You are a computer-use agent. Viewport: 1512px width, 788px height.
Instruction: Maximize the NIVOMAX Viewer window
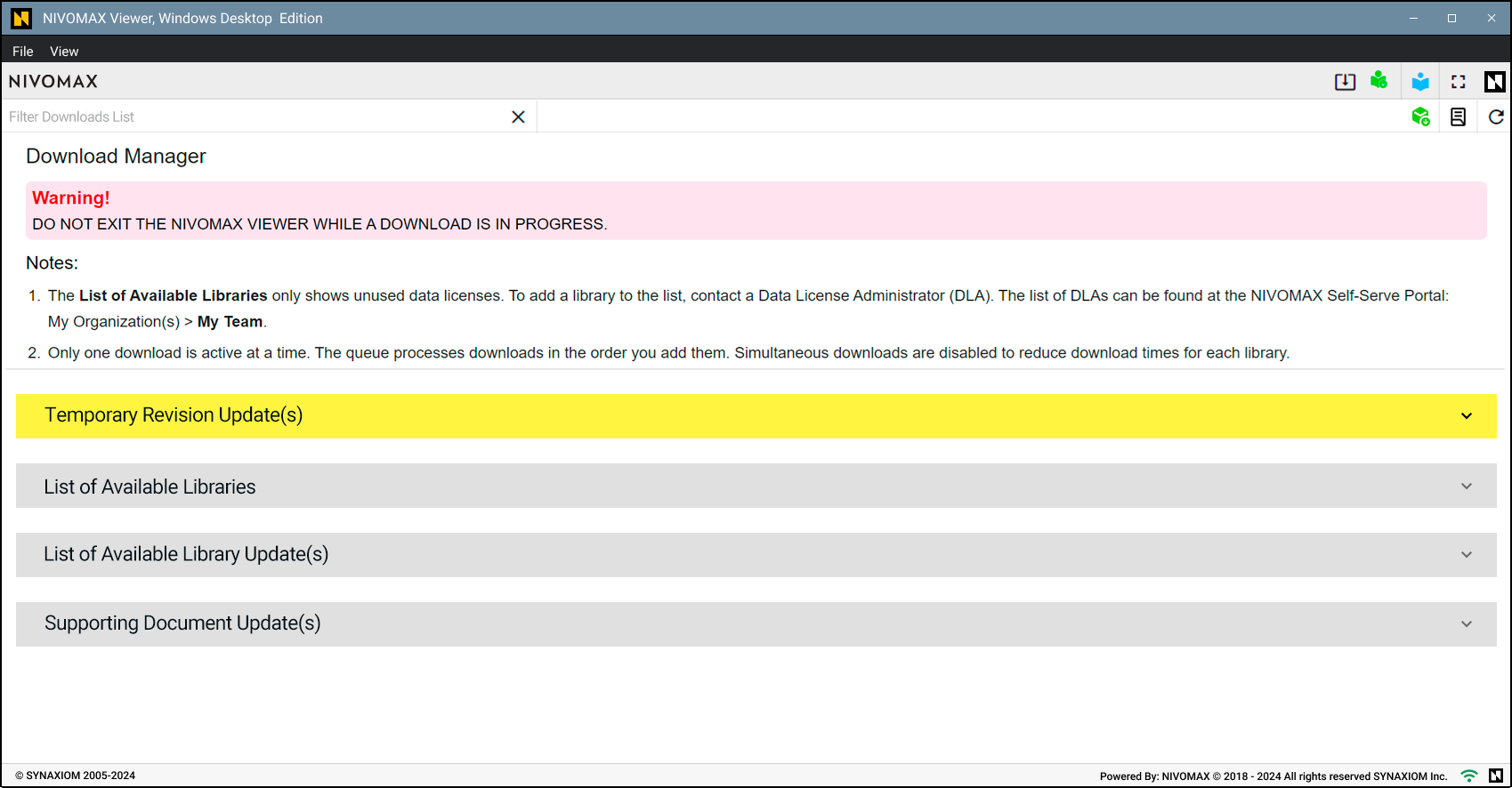[x=1451, y=19]
